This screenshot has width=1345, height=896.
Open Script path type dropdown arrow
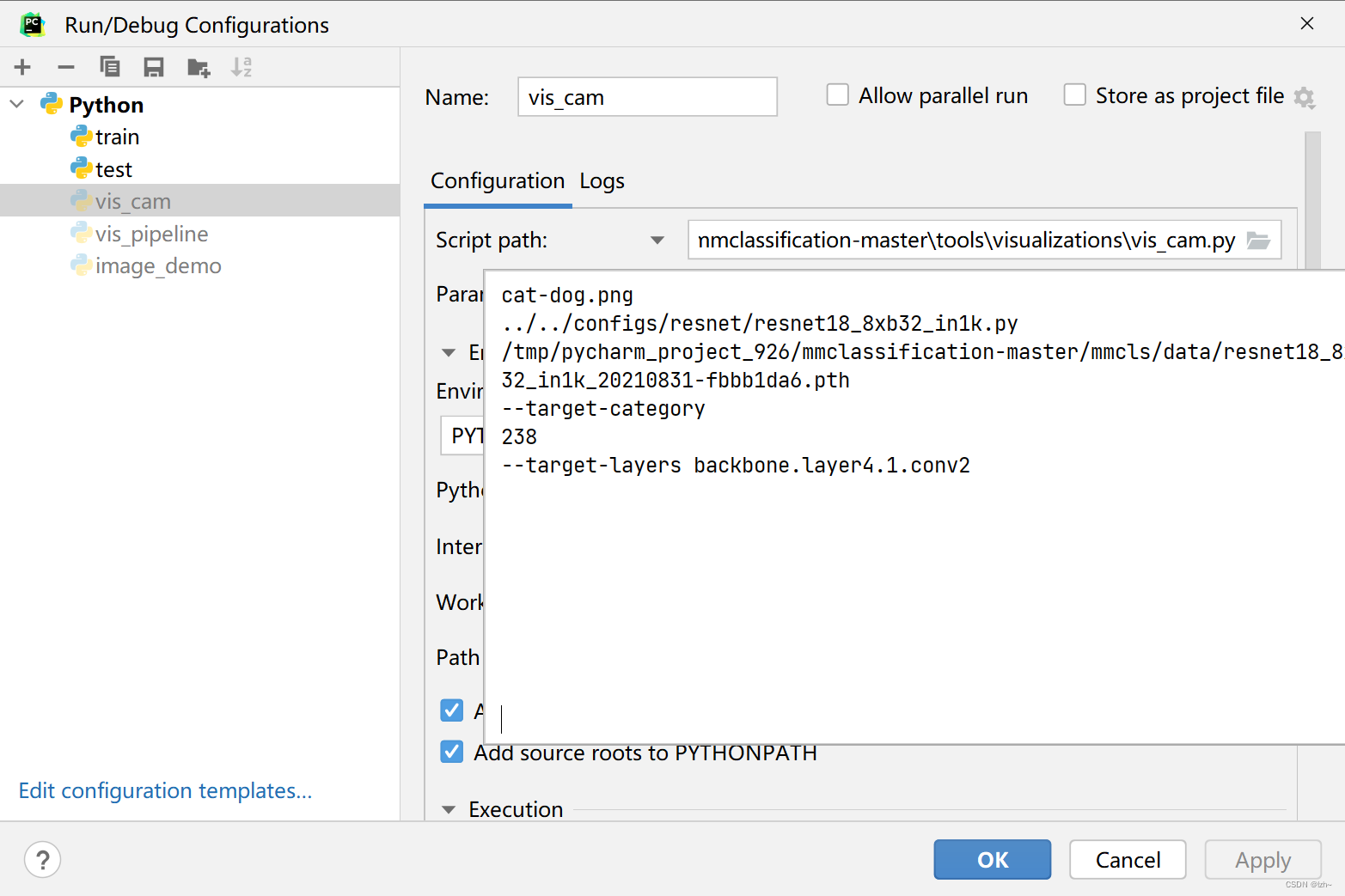(657, 241)
